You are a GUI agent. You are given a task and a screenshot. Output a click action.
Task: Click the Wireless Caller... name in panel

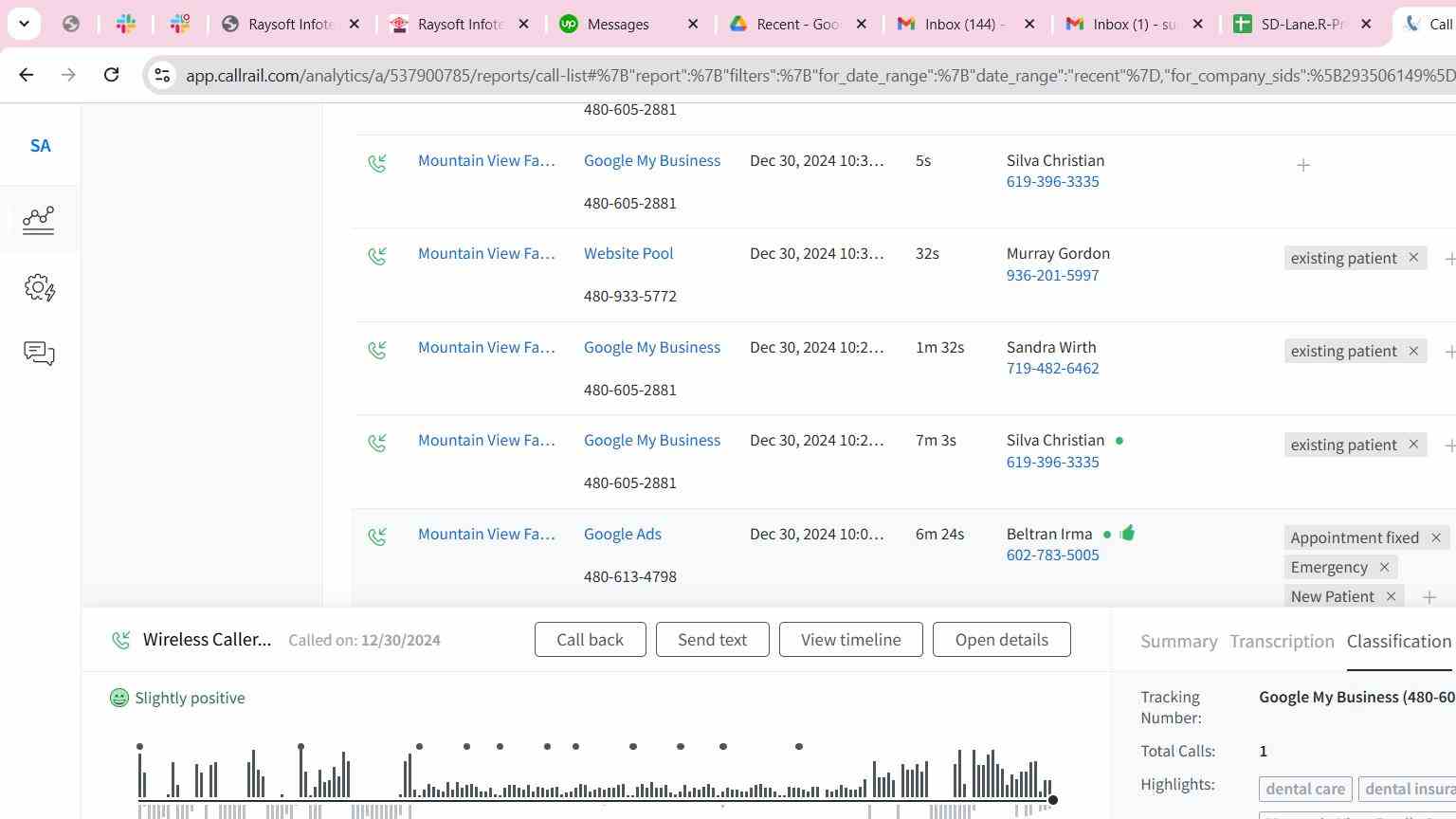coord(207,639)
